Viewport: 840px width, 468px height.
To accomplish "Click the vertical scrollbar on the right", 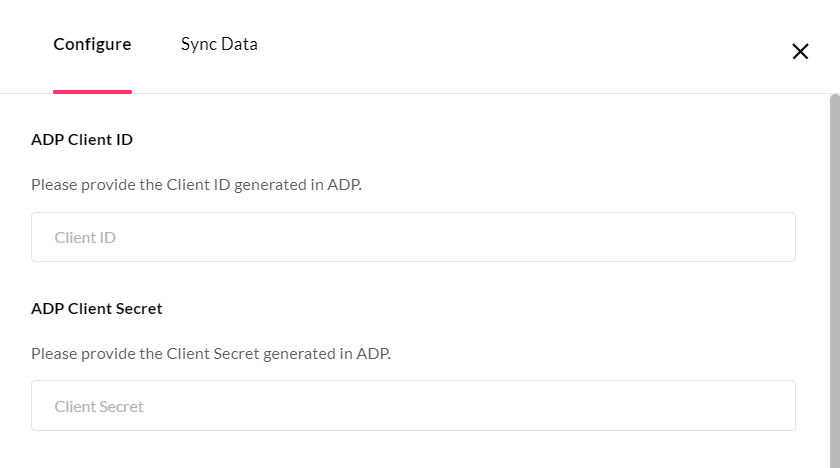I will click(835, 280).
